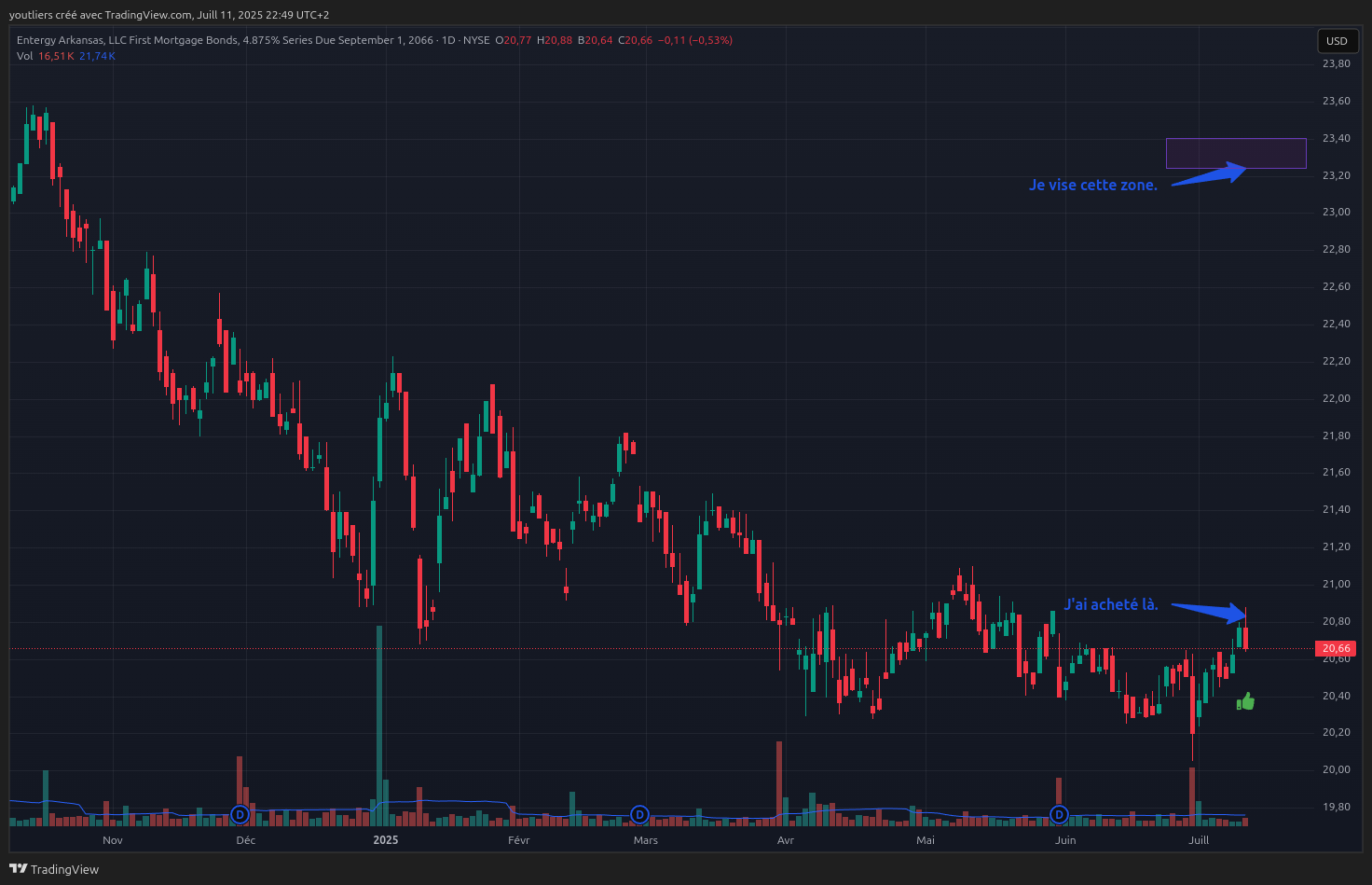The width and height of the screenshot is (1372, 885).
Task: Click the Déc label on time axis
Action: click(246, 840)
